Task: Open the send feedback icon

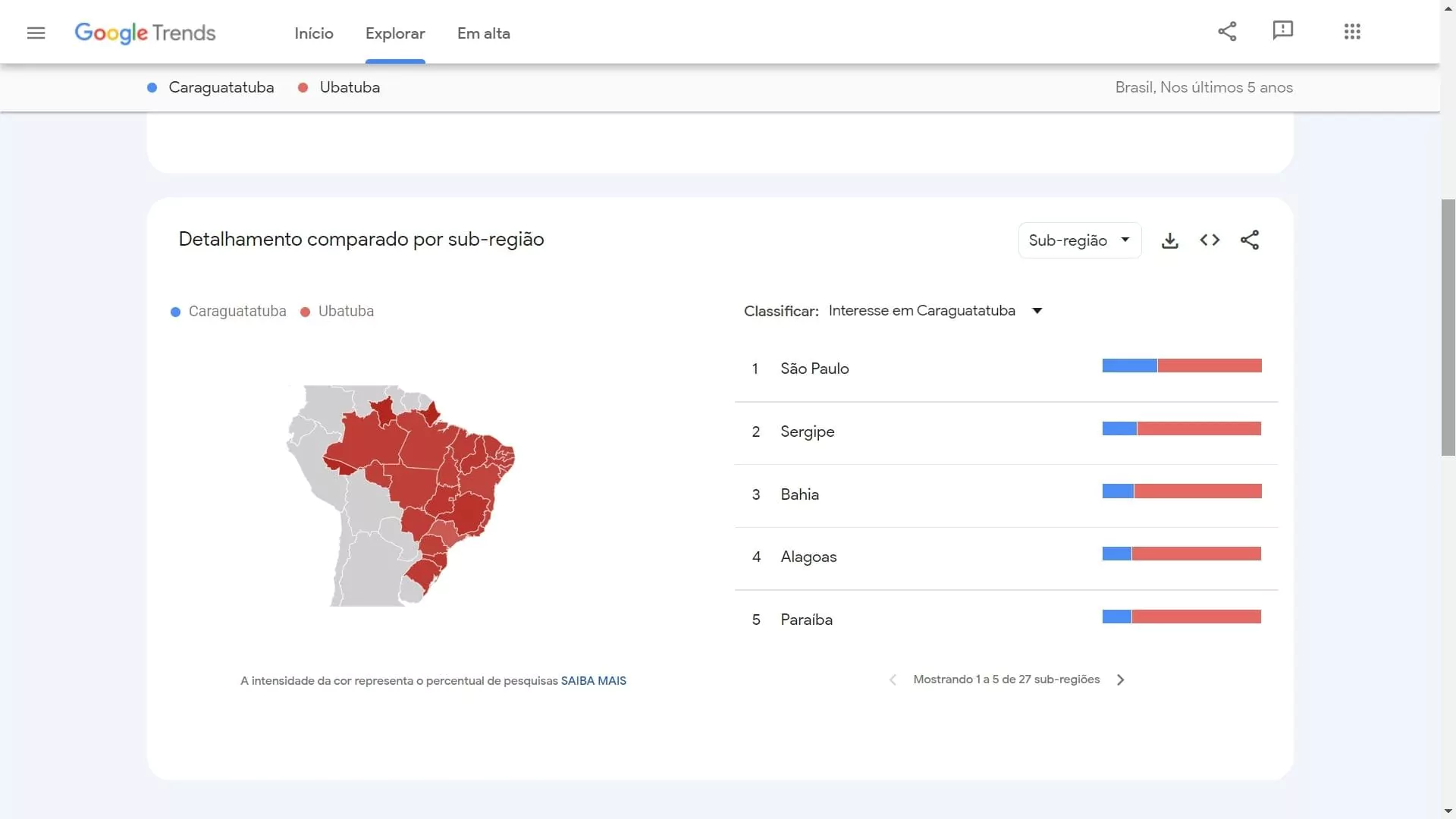Action: [1282, 30]
